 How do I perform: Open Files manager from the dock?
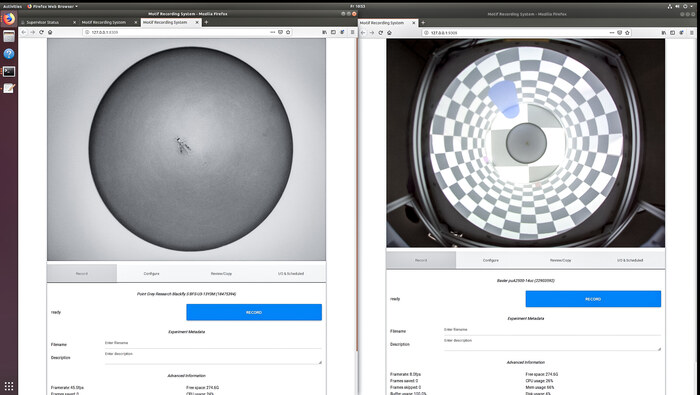click(x=9, y=37)
